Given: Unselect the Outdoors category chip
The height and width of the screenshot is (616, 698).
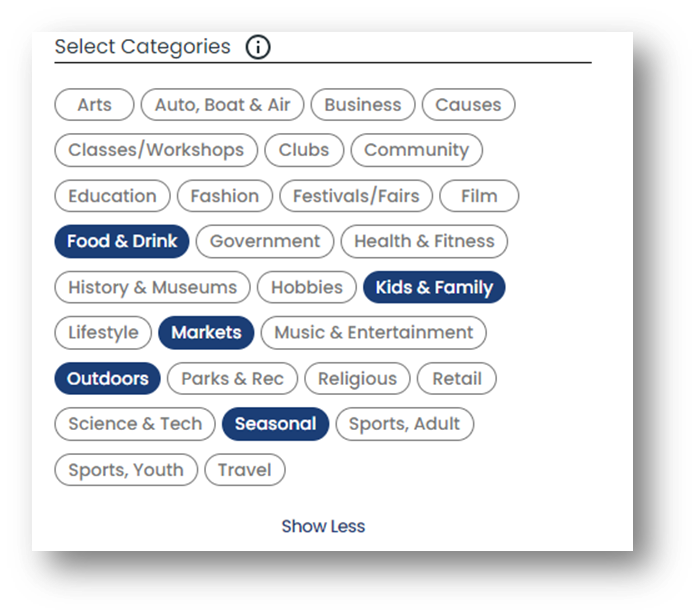Looking at the screenshot, I should tap(107, 379).
